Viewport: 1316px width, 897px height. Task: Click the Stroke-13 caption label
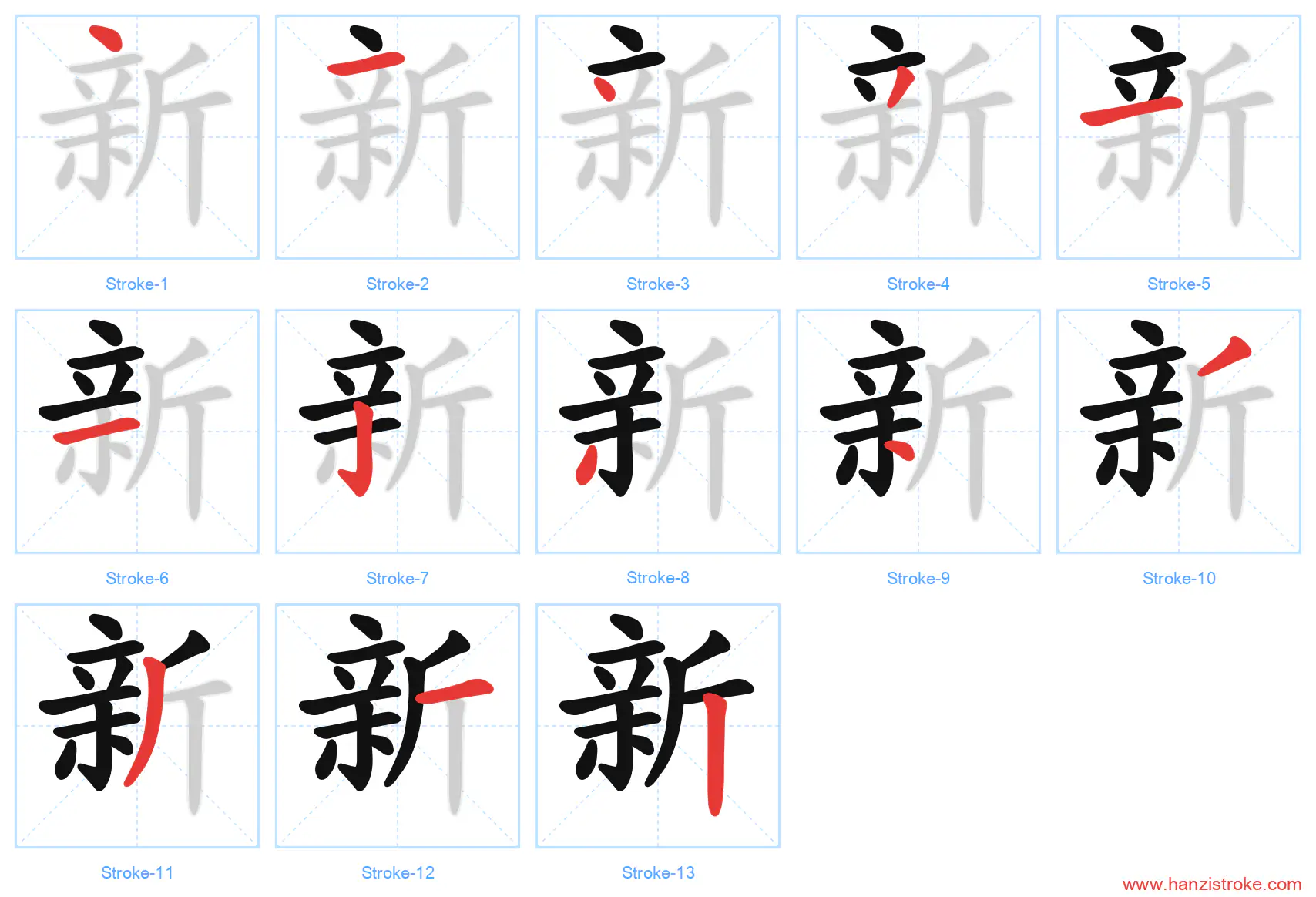click(x=658, y=873)
